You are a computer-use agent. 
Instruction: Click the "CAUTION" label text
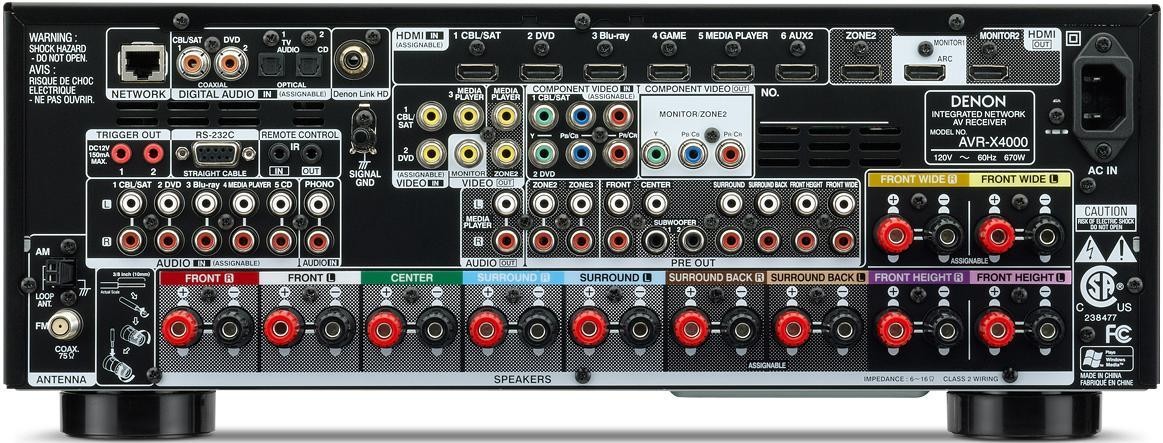coord(1105,211)
